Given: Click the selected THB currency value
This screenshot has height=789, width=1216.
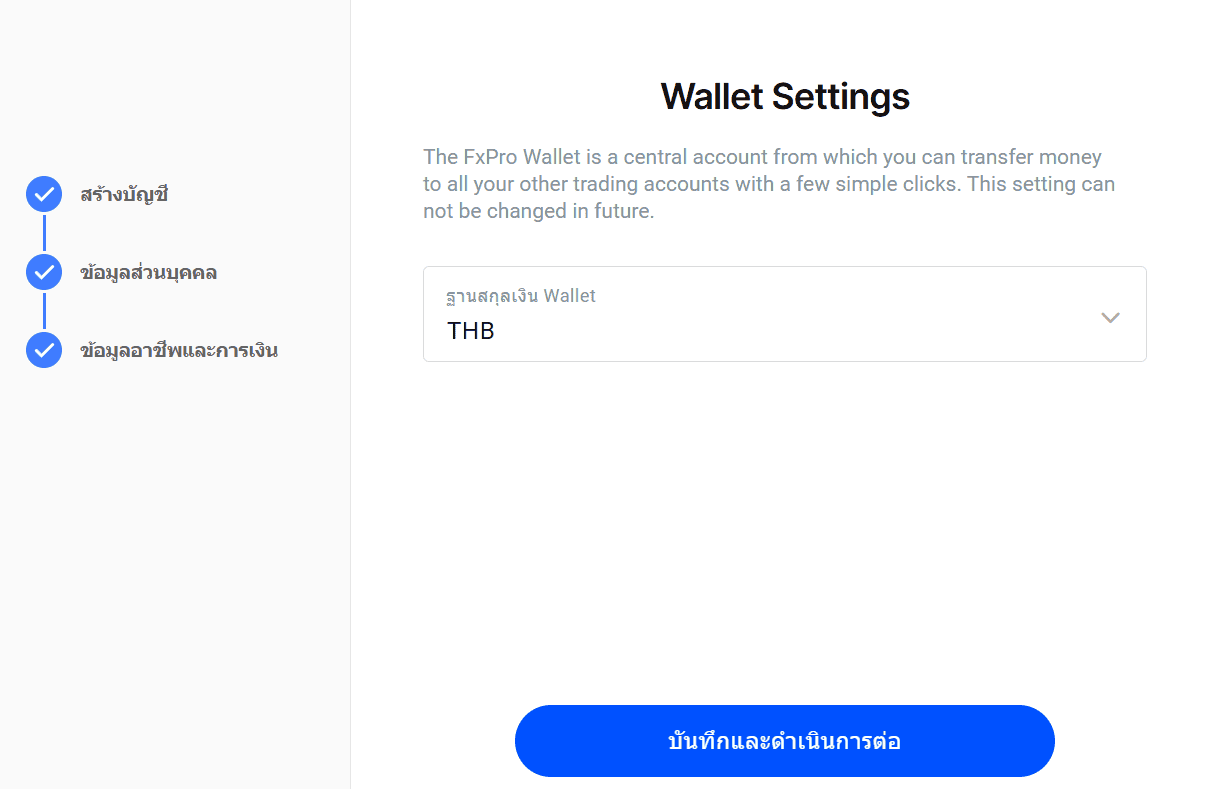Looking at the screenshot, I should (x=471, y=331).
